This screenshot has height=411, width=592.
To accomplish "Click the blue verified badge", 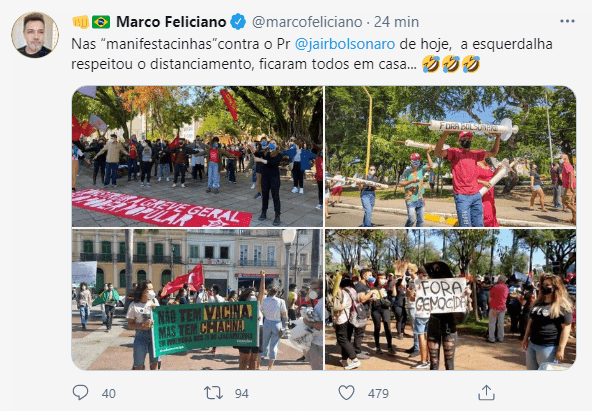I will (x=238, y=22).
